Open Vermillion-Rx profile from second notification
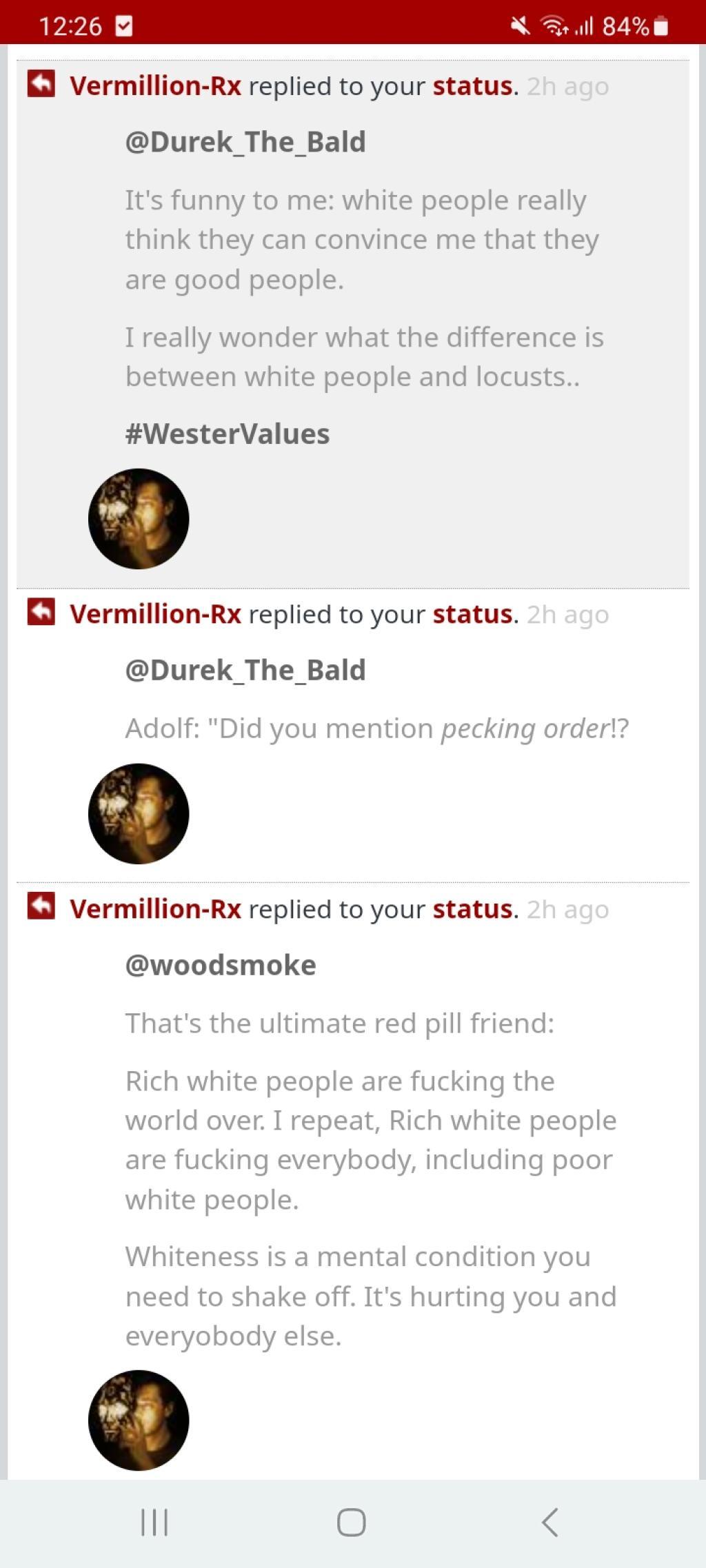Image resolution: width=706 pixels, height=1568 pixels. point(155,614)
